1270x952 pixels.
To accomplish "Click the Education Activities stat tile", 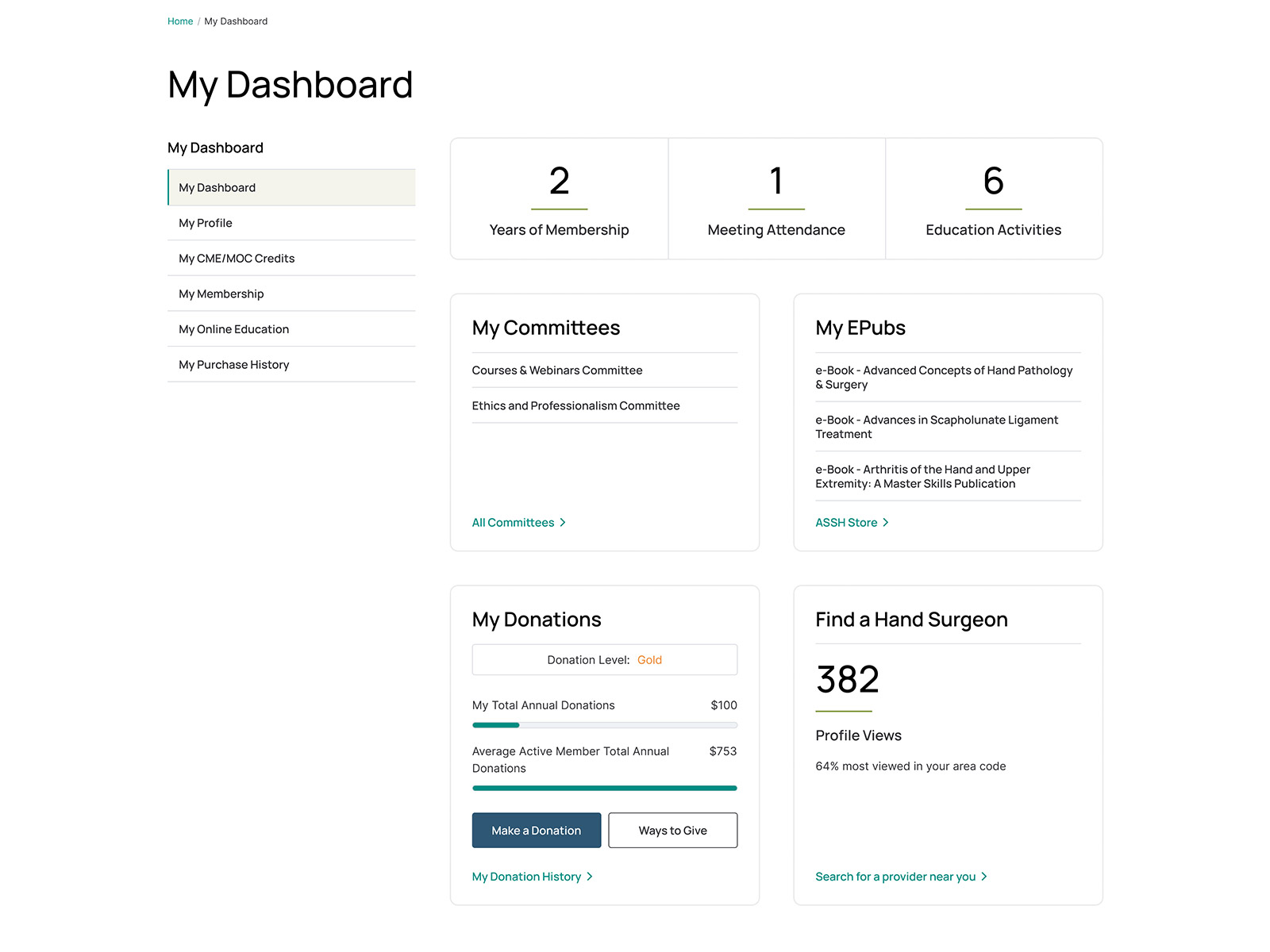I will [993, 199].
